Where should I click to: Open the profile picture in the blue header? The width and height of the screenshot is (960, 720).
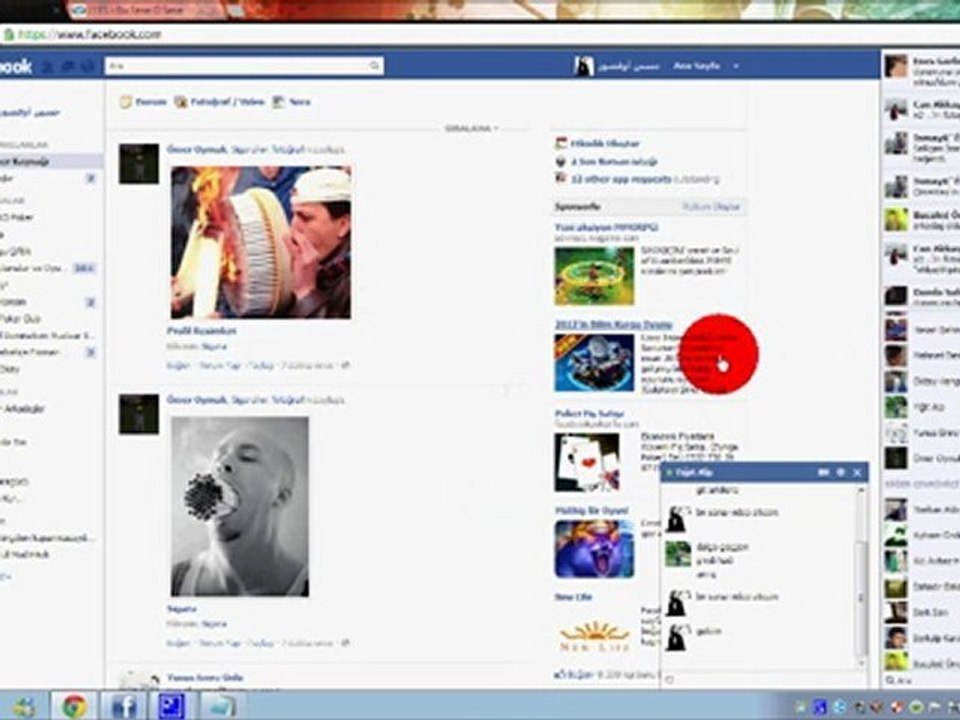(x=584, y=66)
